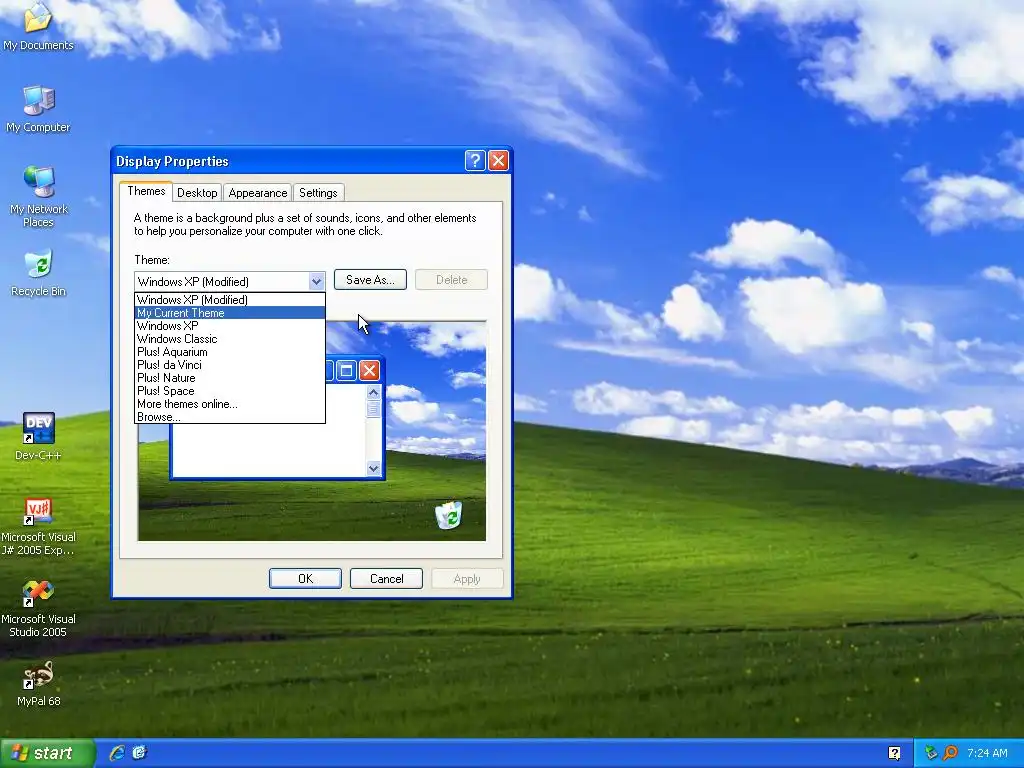Switch to the Themes tab

146,191
